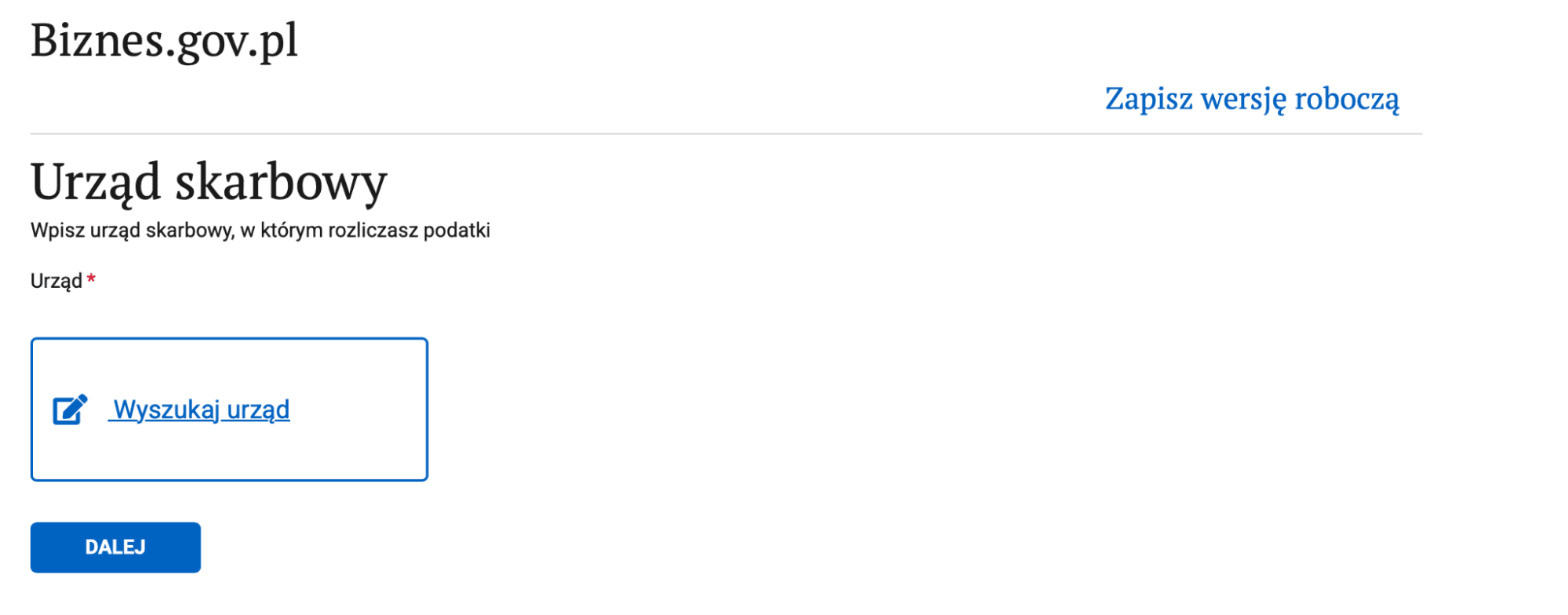
Task: Click the word skarbowy in the heading
Action: tap(281, 182)
